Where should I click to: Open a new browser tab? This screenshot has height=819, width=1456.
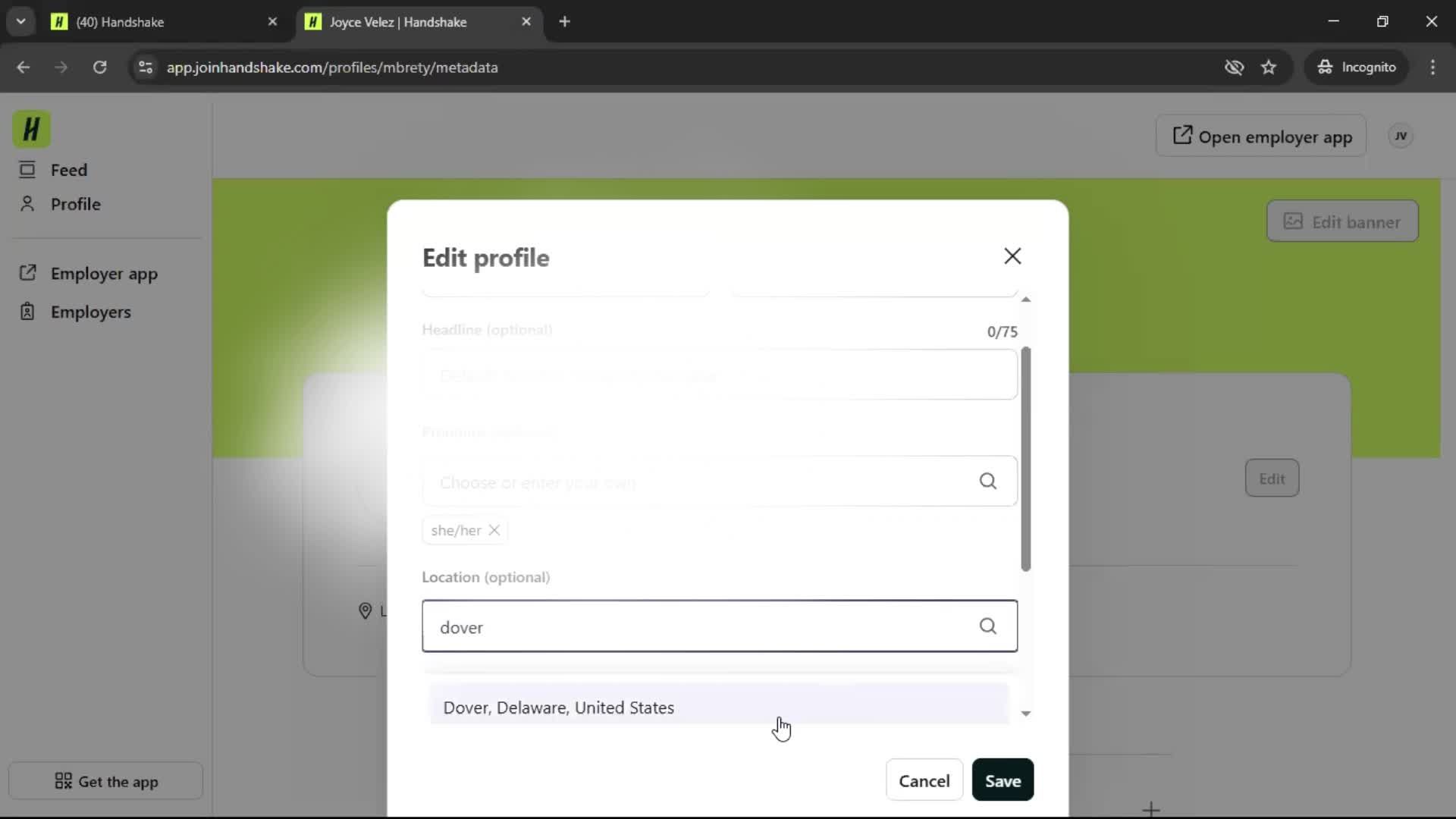(x=564, y=22)
